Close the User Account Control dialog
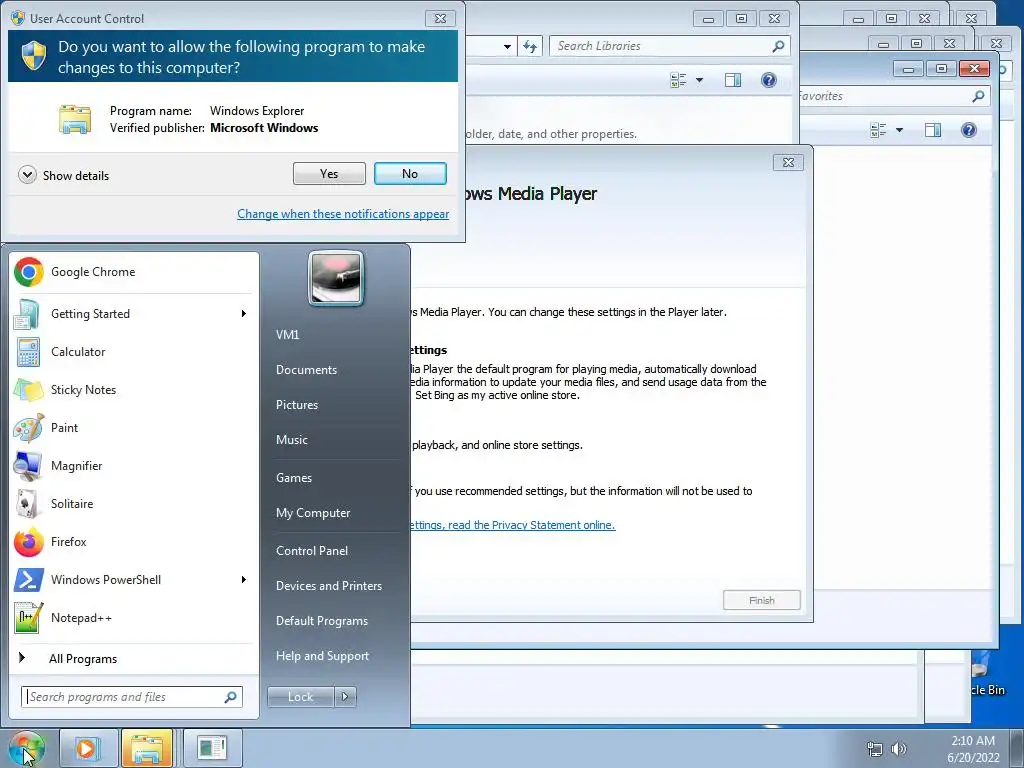This screenshot has height=768, width=1024. pos(441,18)
